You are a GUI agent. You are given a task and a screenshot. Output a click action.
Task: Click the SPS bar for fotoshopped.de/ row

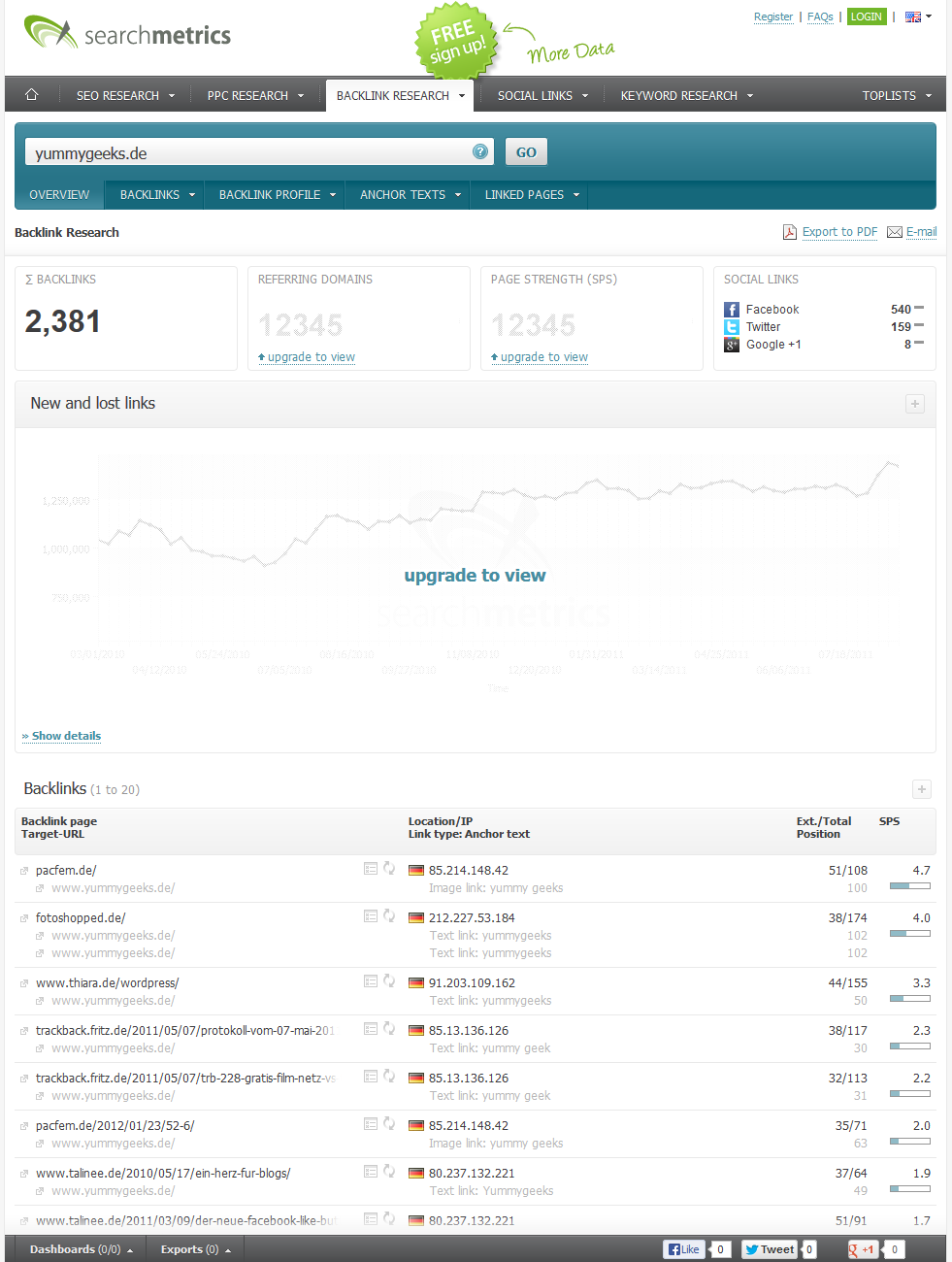tap(910, 934)
